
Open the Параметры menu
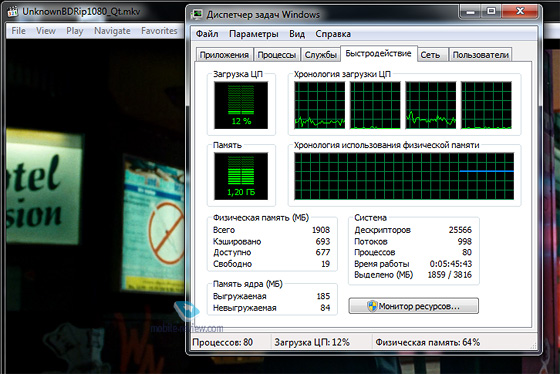254,34
